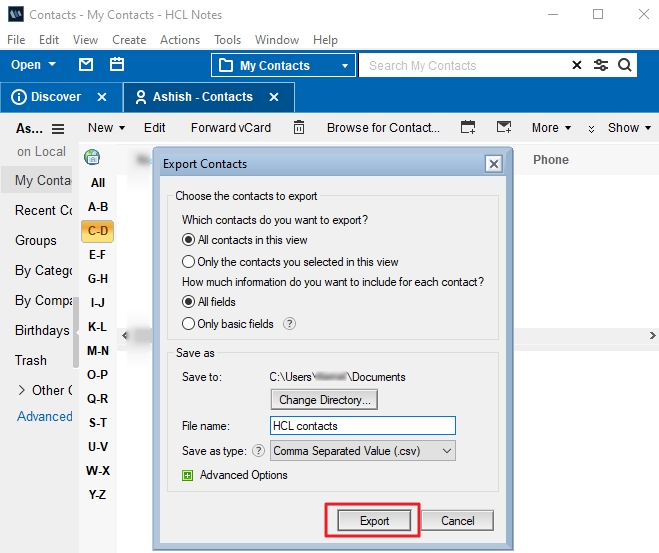Select the C-D alphabet filter
The image size is (659, 553).
[x=98, y=231]
